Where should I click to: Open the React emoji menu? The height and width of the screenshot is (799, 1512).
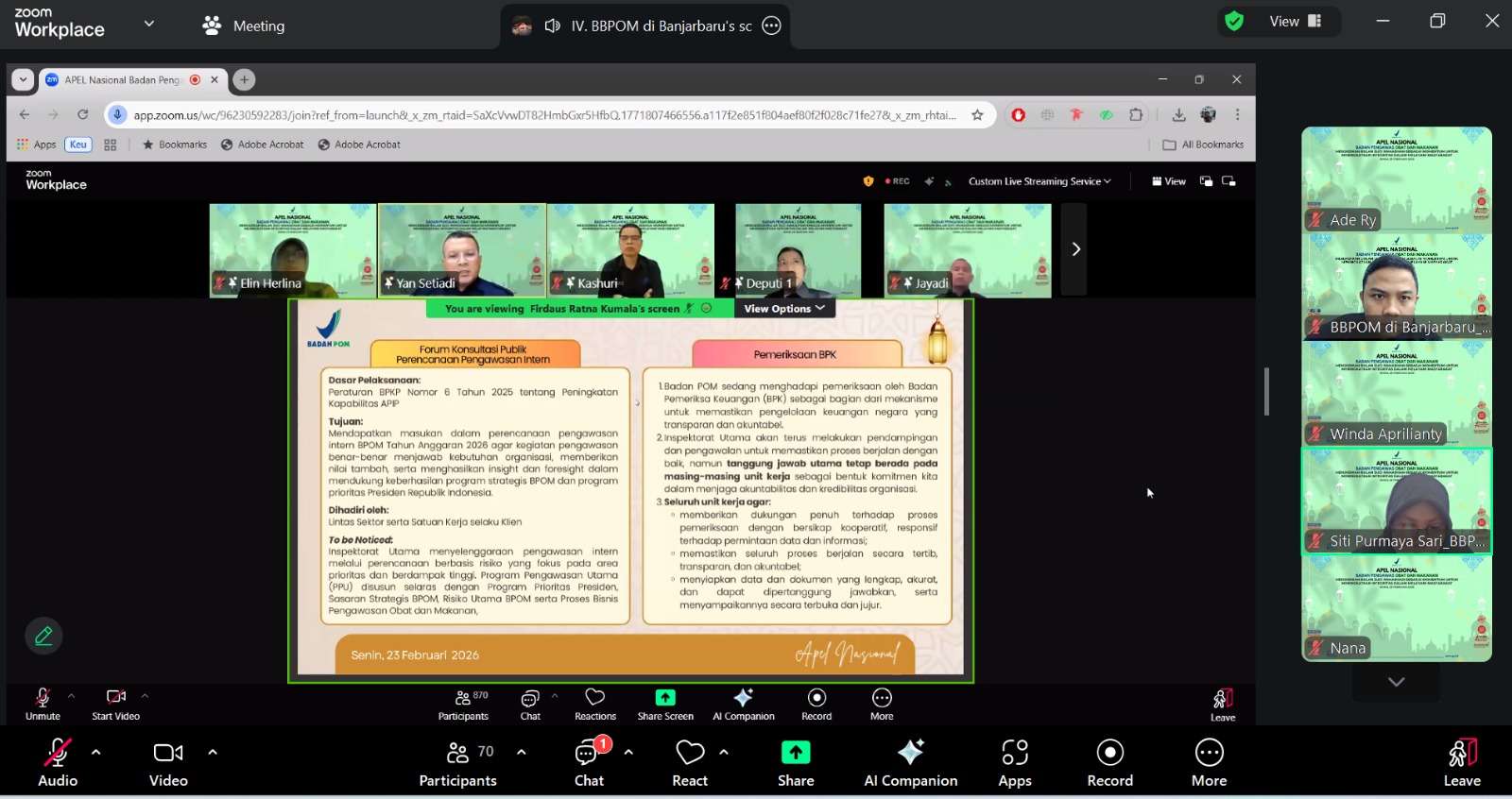[690, 763]
